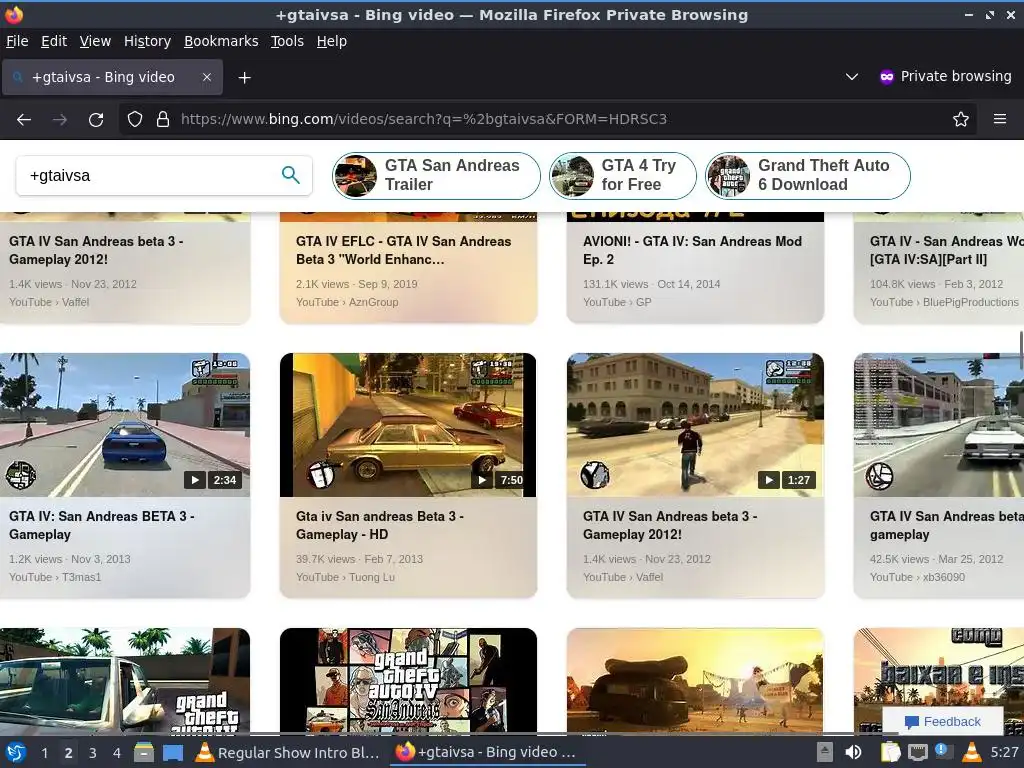
Task: Open the volume speaker tray icon
Action: click(x=853, y=752)
